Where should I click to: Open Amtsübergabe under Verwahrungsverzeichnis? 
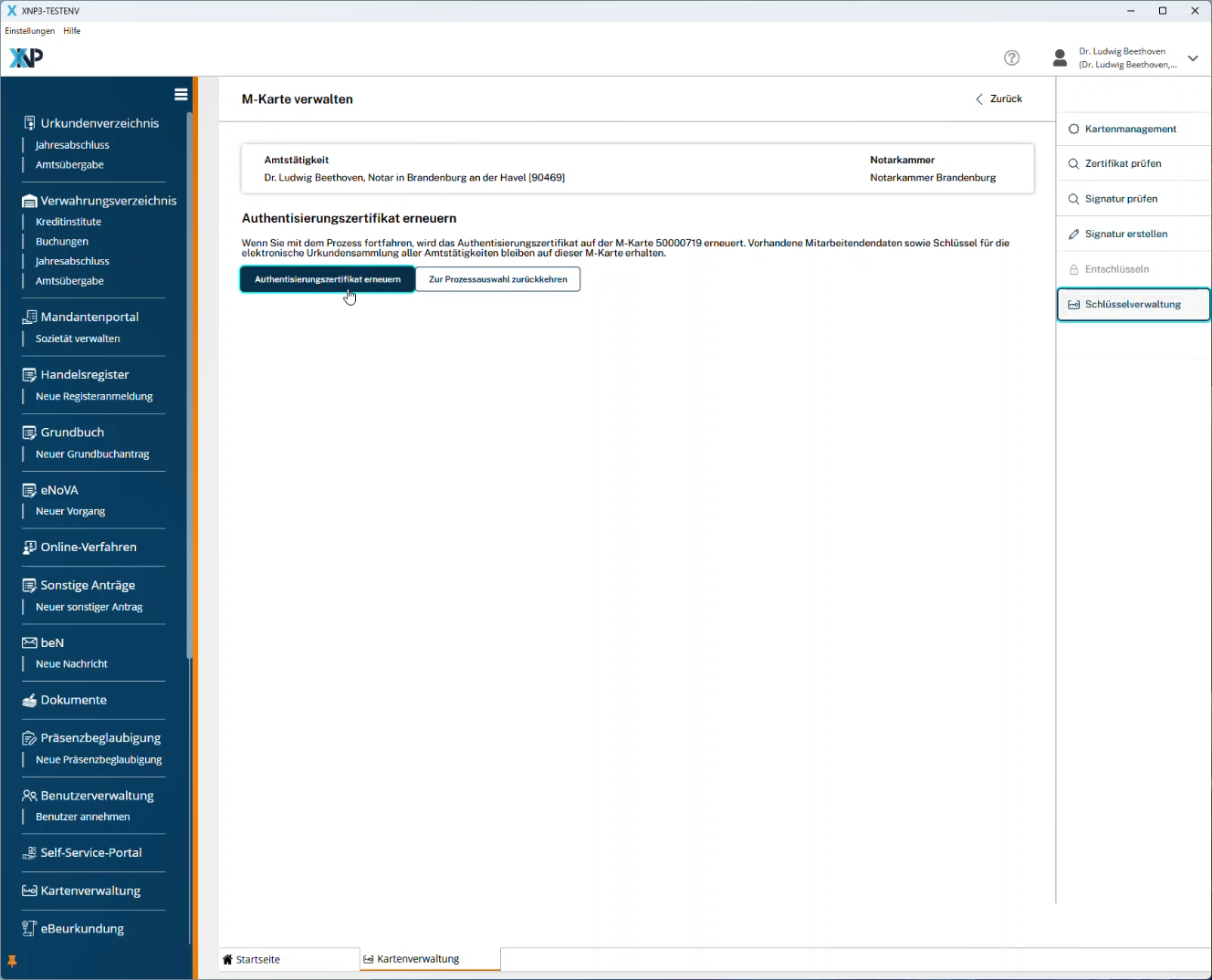point(69,281)
